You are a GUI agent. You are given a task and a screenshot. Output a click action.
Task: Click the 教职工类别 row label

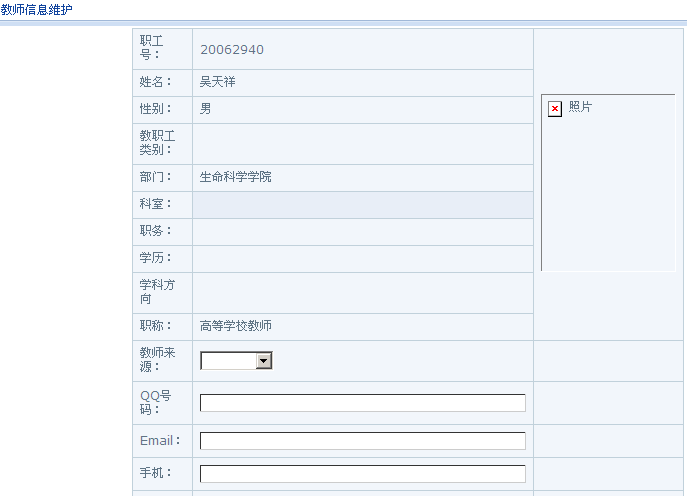(x=157, y=143)
